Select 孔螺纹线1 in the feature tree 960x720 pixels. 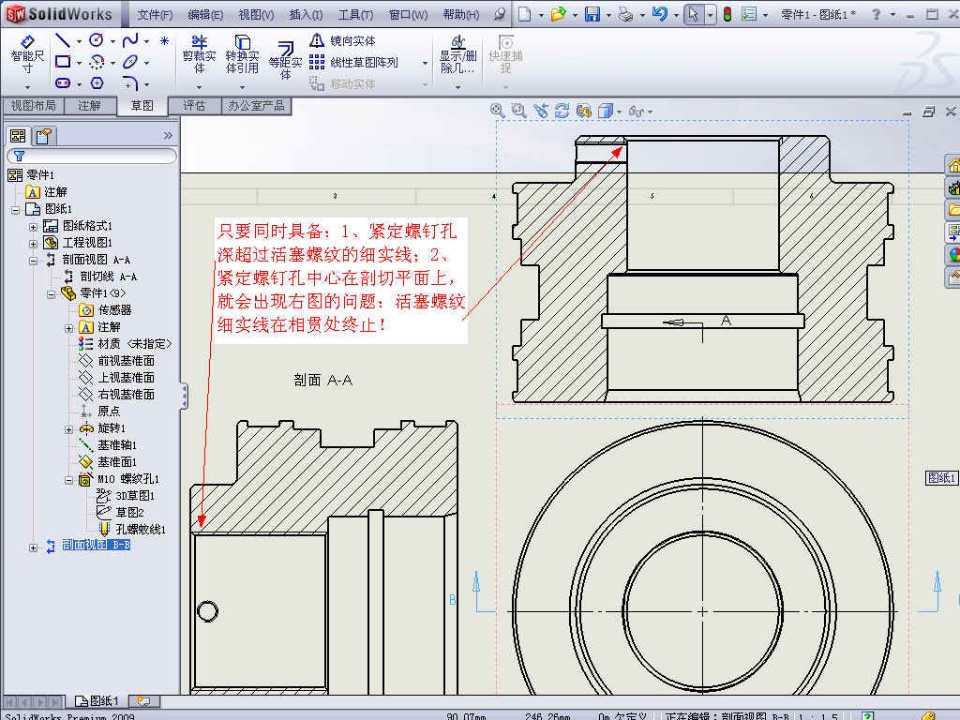click(x=140, y=530)
